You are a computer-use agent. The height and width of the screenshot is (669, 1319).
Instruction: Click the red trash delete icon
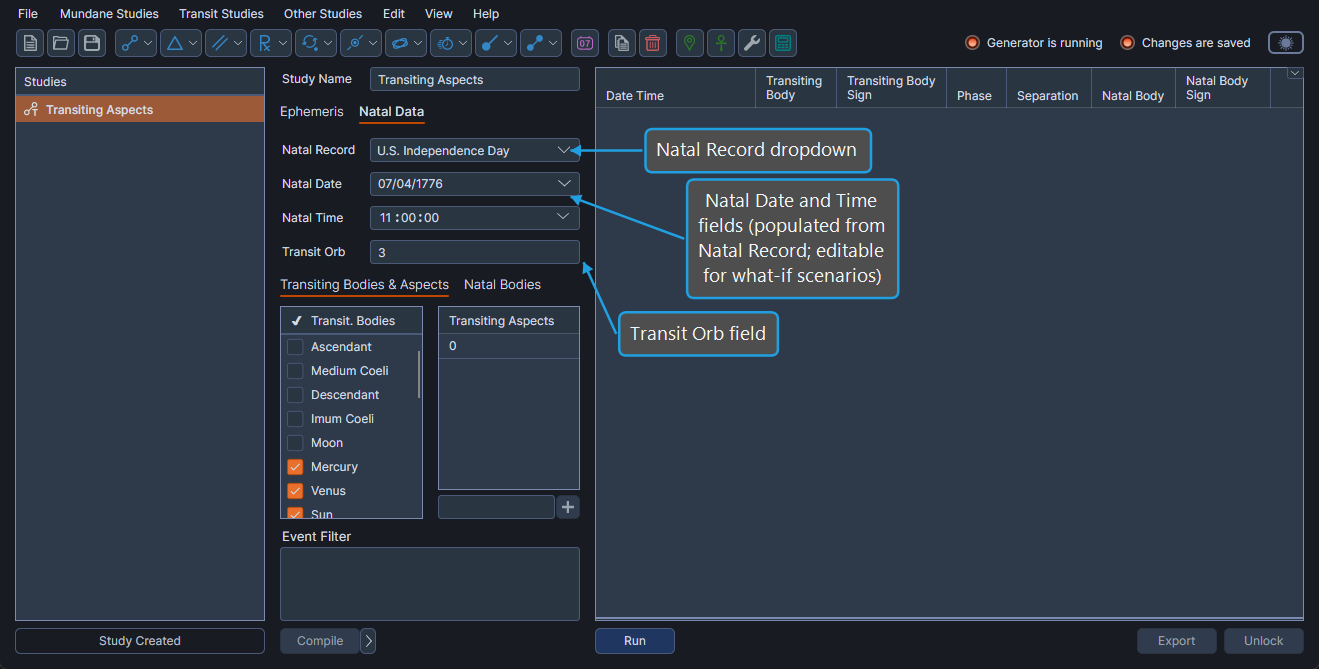(653, 43)
